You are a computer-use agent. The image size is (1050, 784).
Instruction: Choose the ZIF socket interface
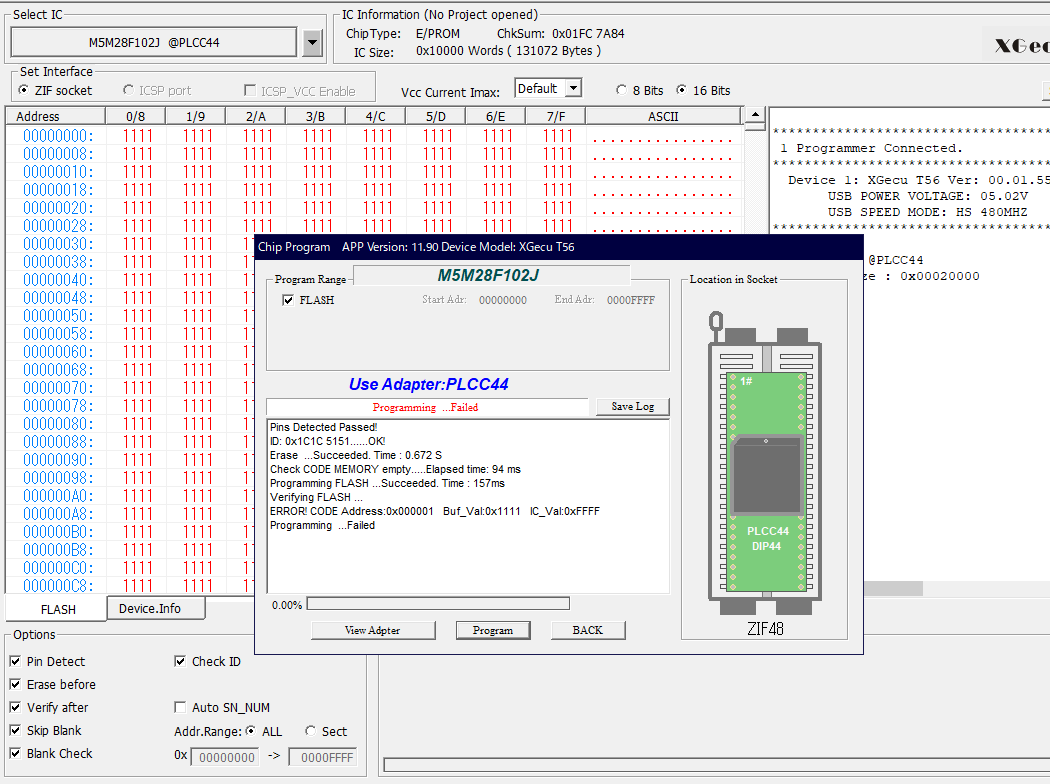click(24, 91)
